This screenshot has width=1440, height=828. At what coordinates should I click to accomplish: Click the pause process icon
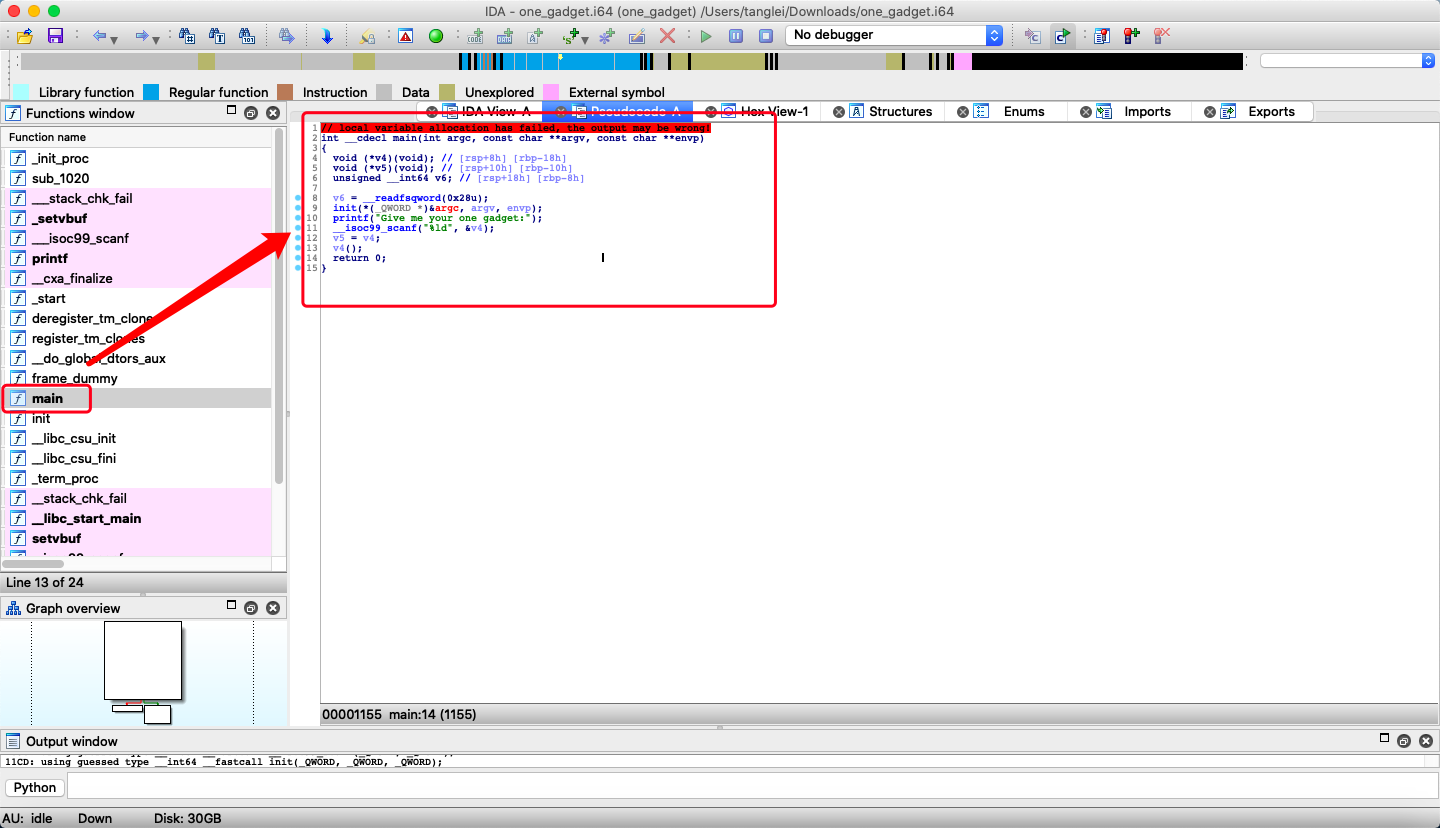point(736,36)
